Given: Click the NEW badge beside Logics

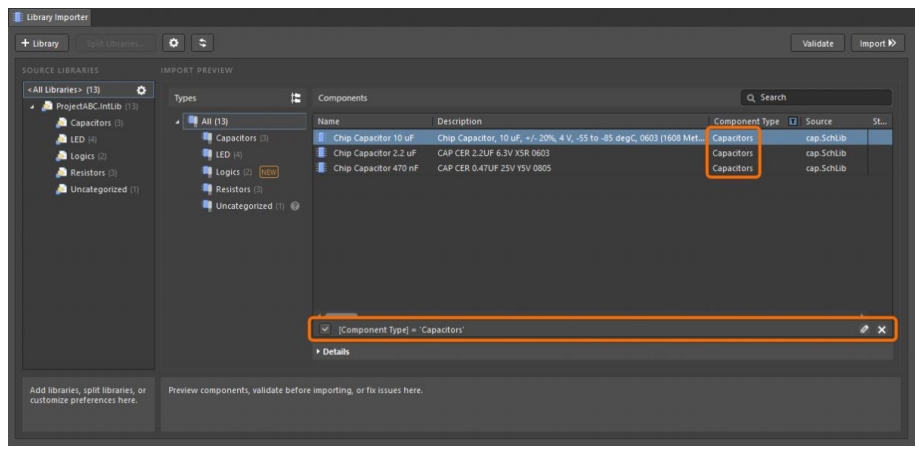Looking at the screenshot, I should [269, 172].
